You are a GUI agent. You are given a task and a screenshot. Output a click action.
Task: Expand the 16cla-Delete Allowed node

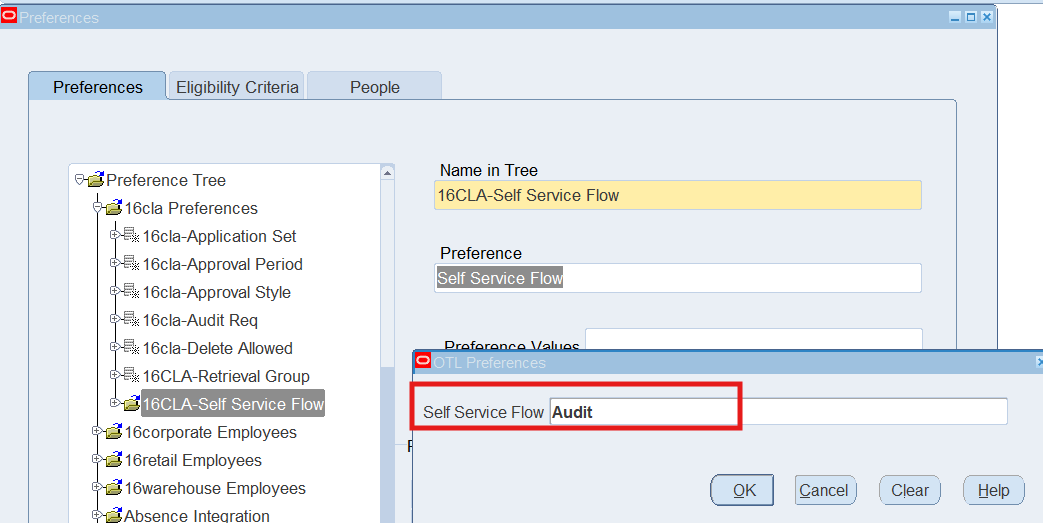coord(115,349)
